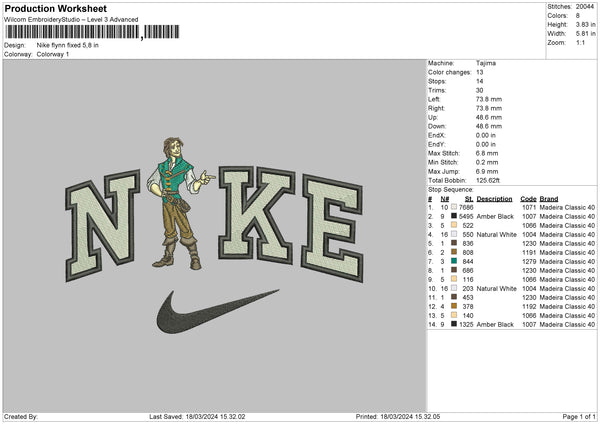Select the cream swatch in stop 1
Image resolution: width=600 pixels, height=424 pixels.
453,207
